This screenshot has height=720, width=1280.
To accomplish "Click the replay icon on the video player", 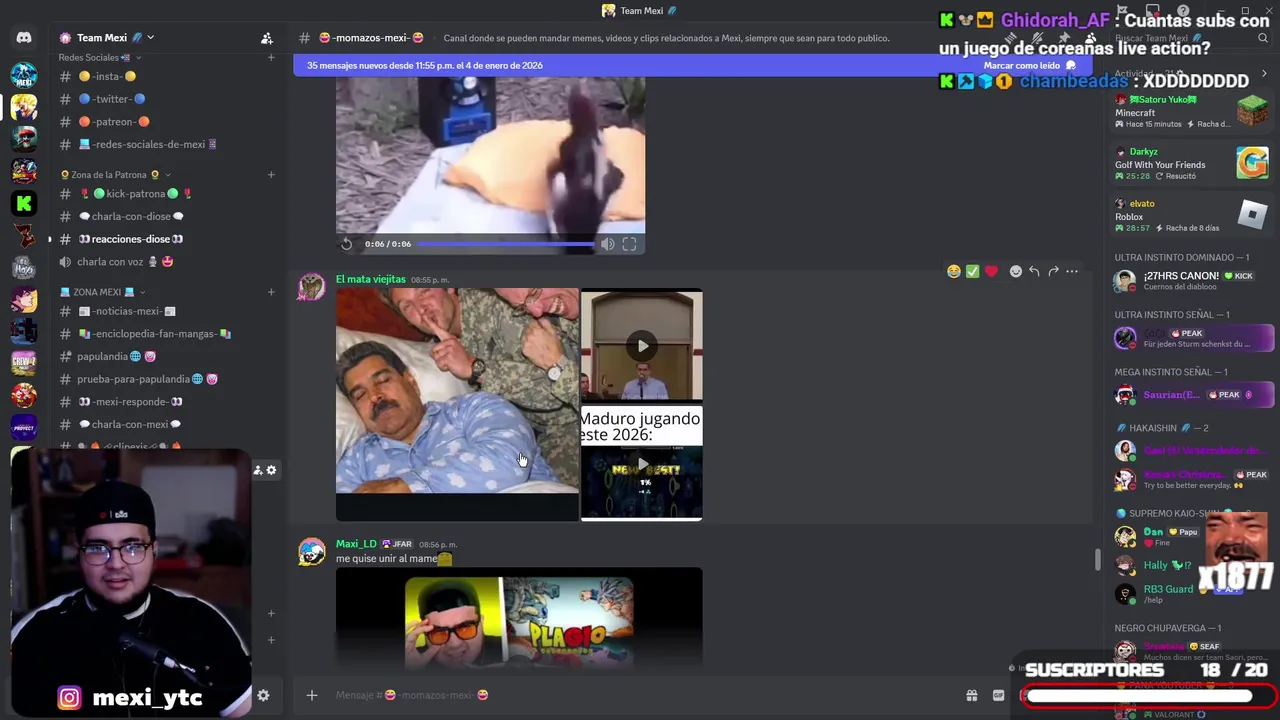I will (x=347, y=244).
